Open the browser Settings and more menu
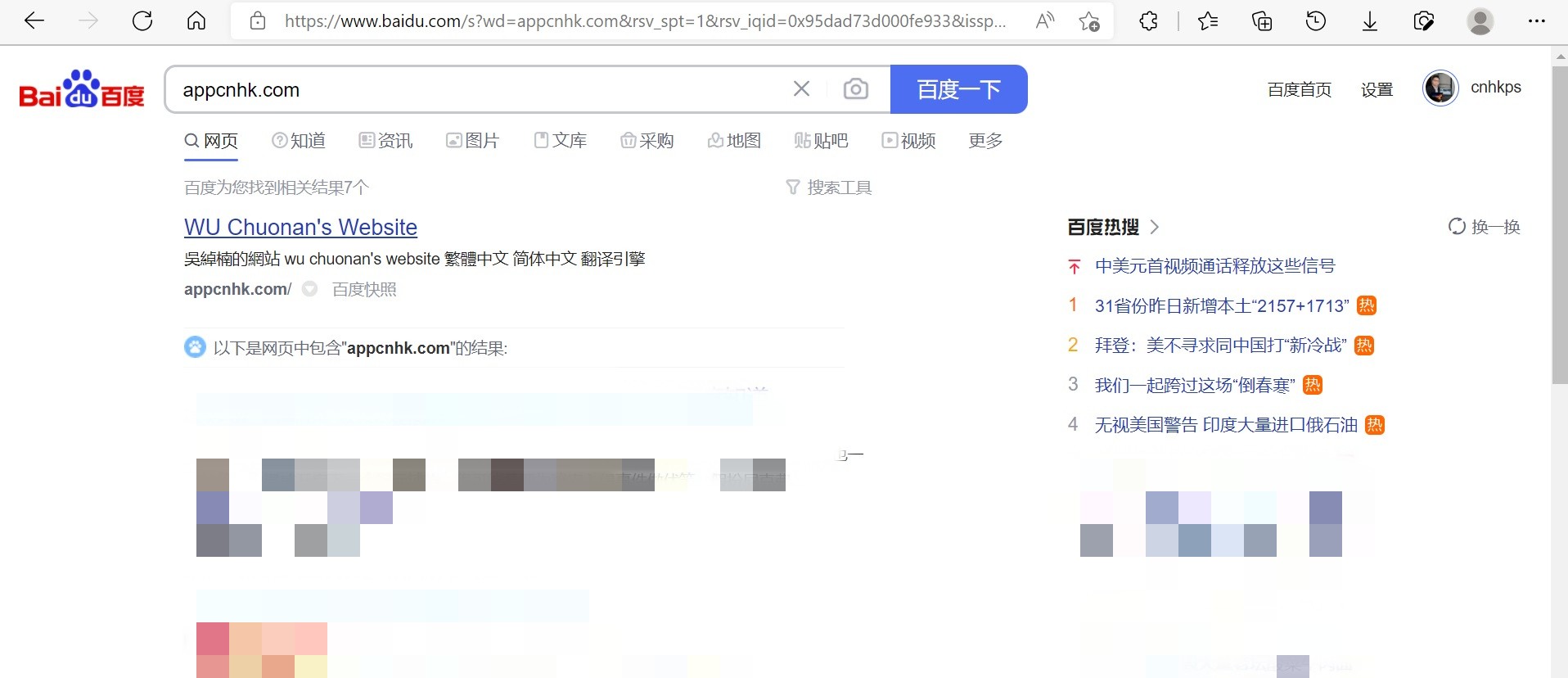Image resolution: width=1568 pixels, height=678 pixels. 1537,21
